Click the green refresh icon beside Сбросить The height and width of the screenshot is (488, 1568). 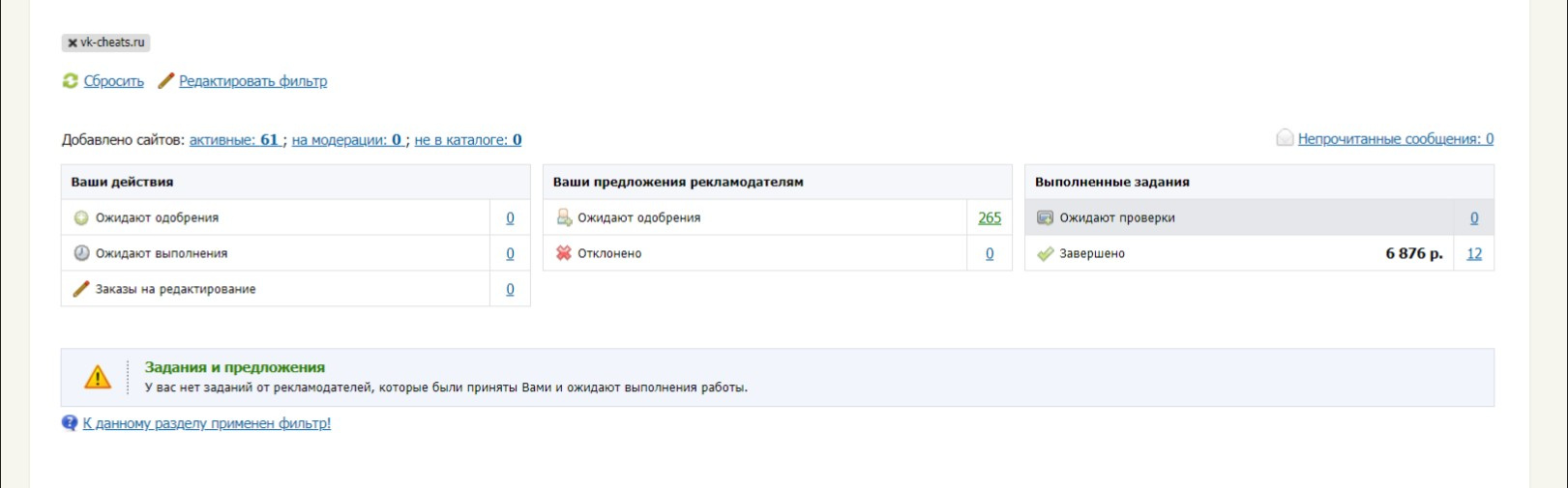click(70, 81)
